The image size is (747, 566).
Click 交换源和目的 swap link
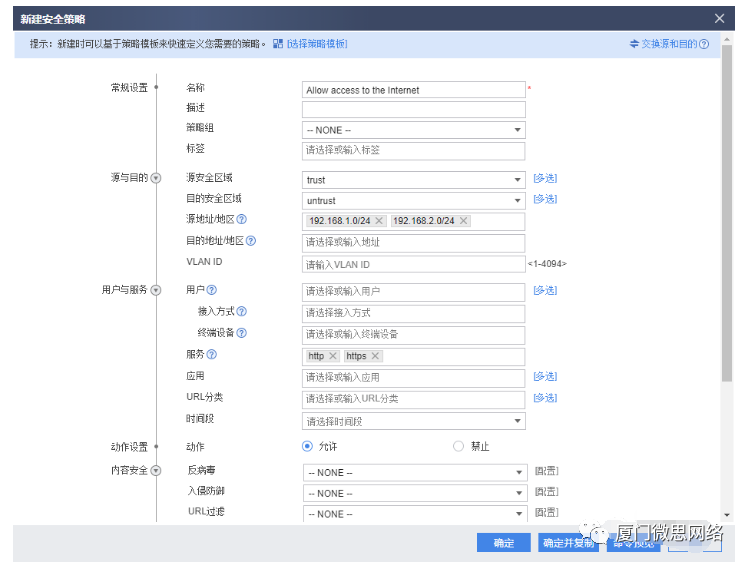[664, 44]
